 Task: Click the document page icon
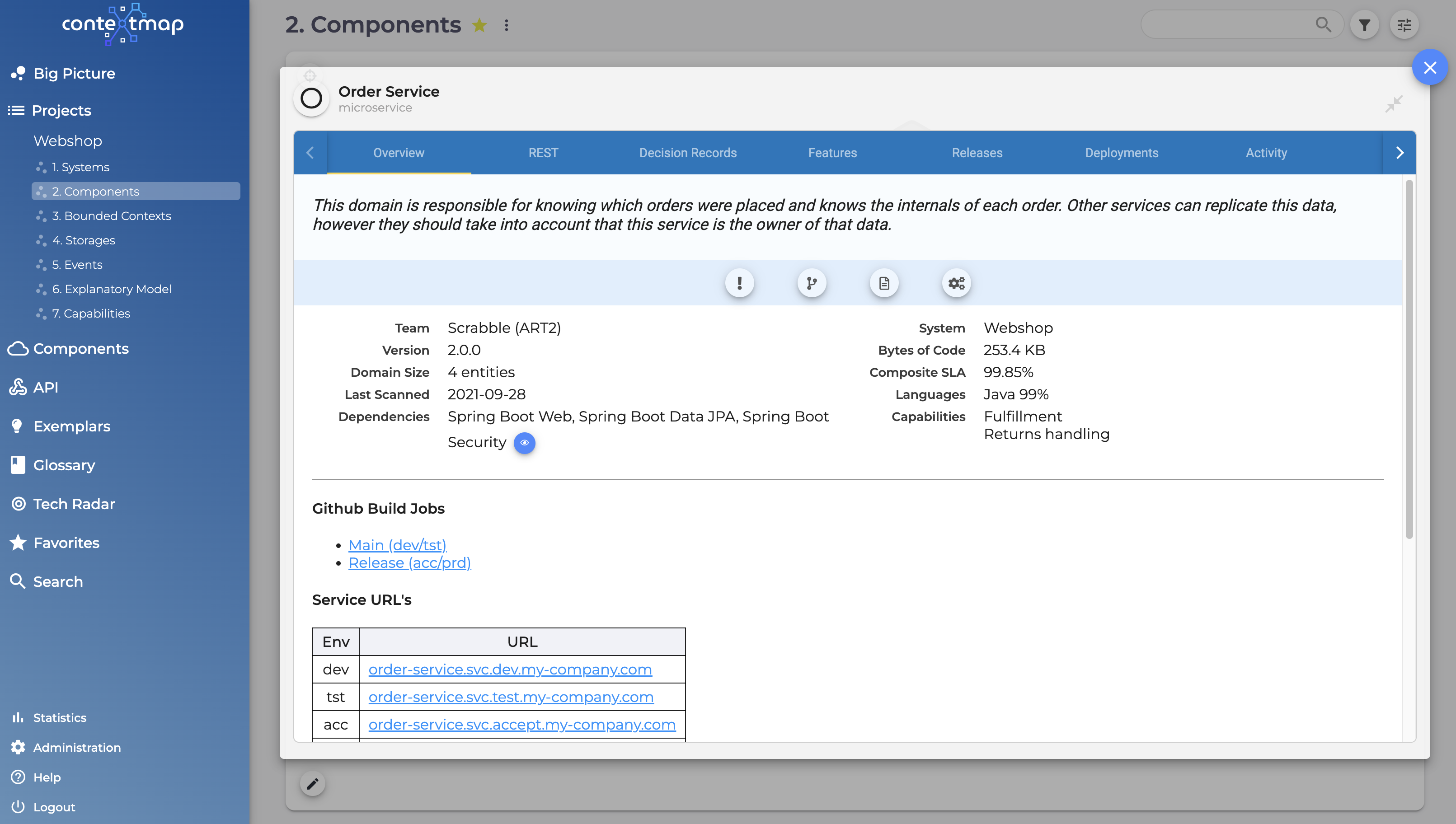click(883, 283)
